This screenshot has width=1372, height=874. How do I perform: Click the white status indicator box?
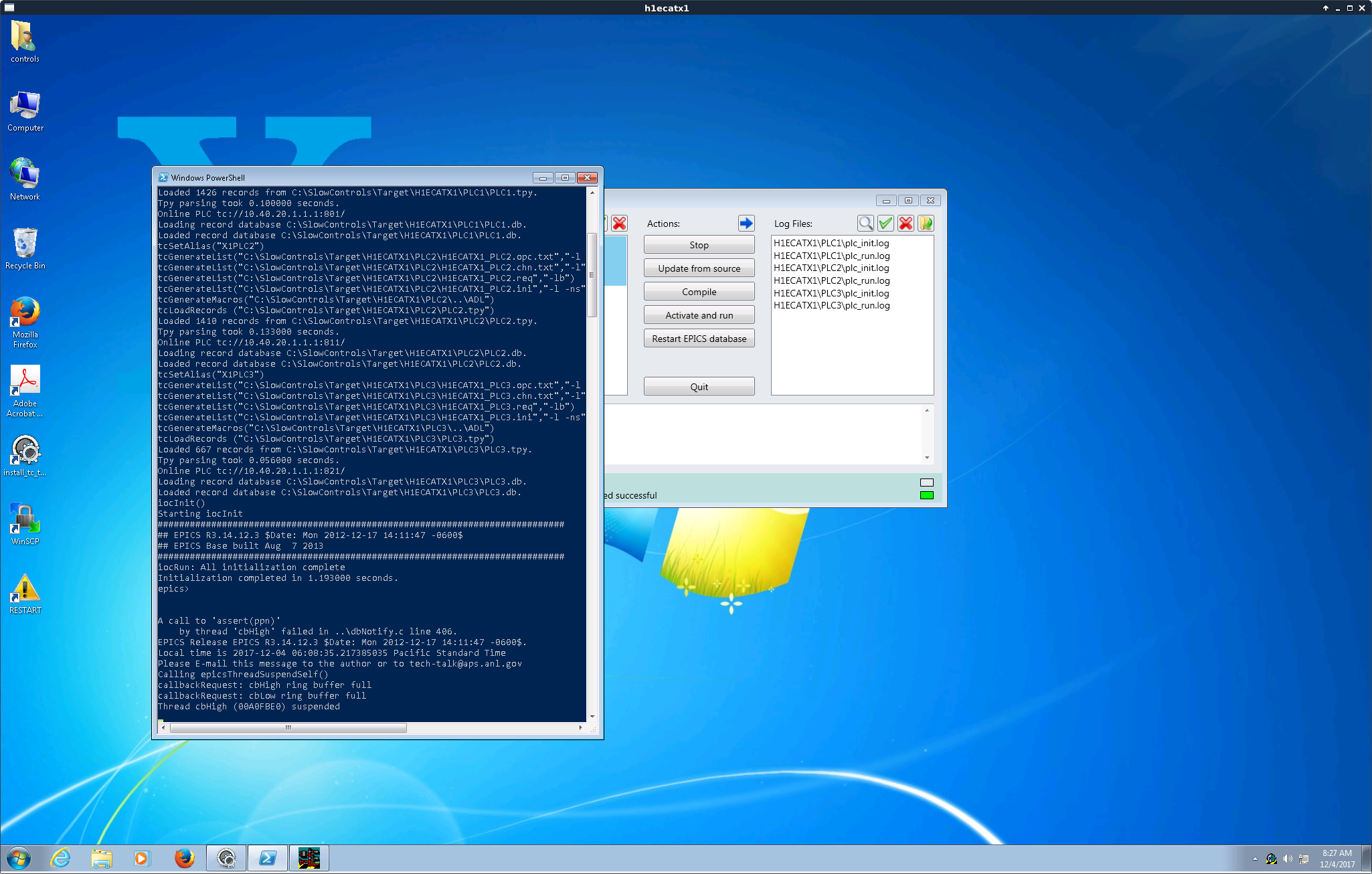926,483
